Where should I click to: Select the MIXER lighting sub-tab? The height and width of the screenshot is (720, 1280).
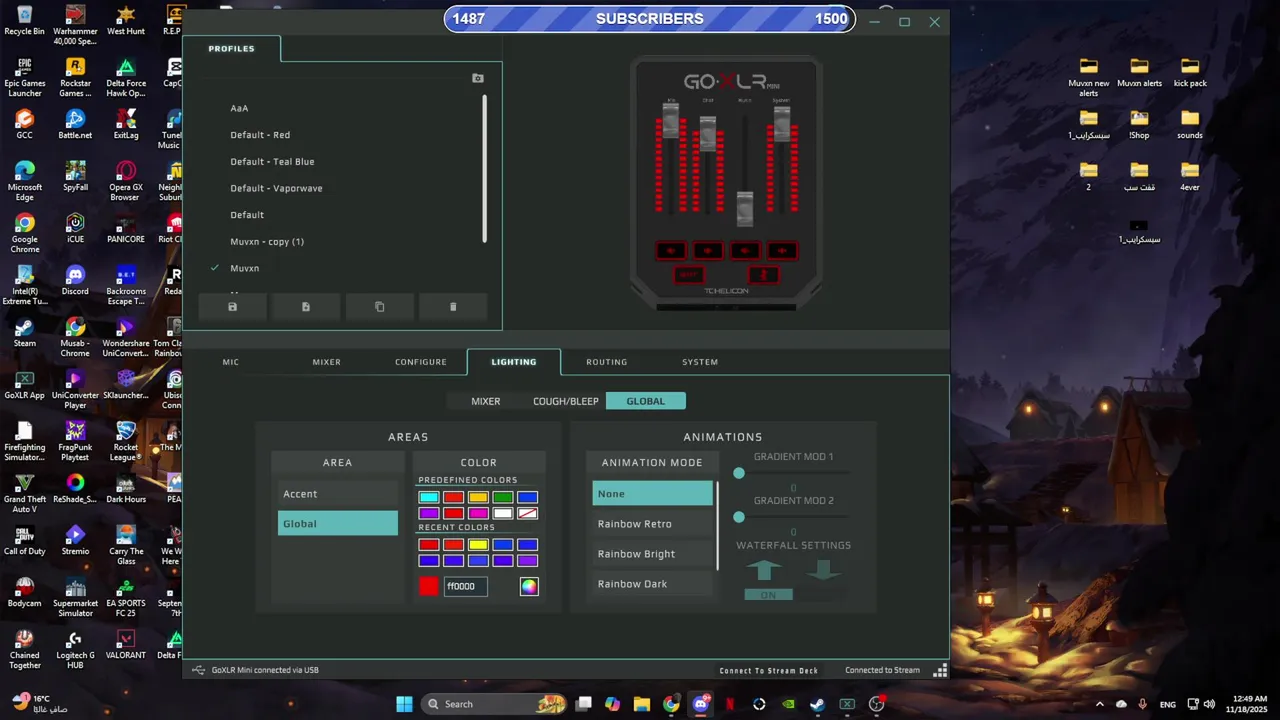pos(486,401)
